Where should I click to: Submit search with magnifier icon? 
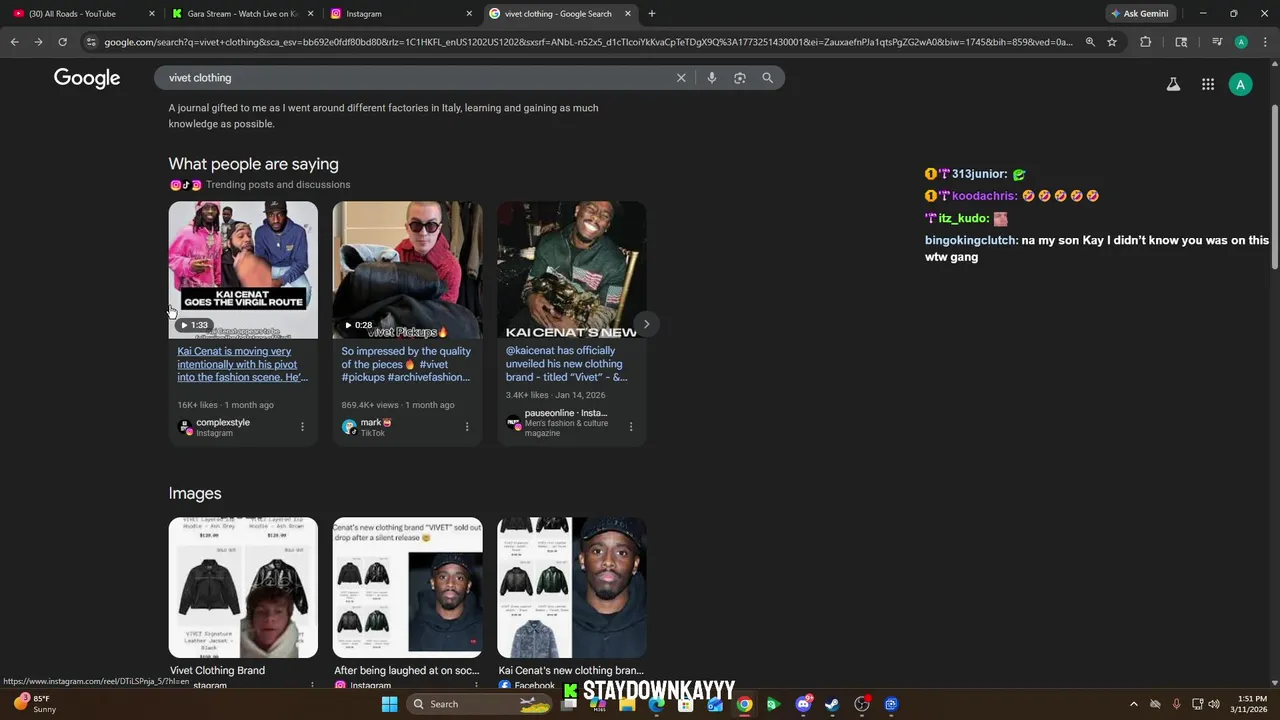768,78
